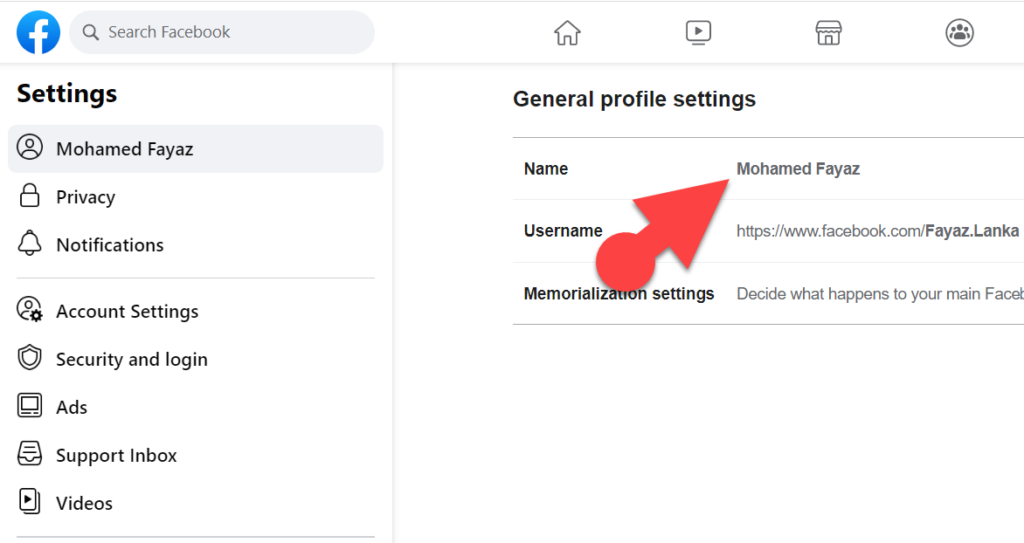1024x543 pixels.
Task: Click the Username row label
Action: [x=563, y=231]
